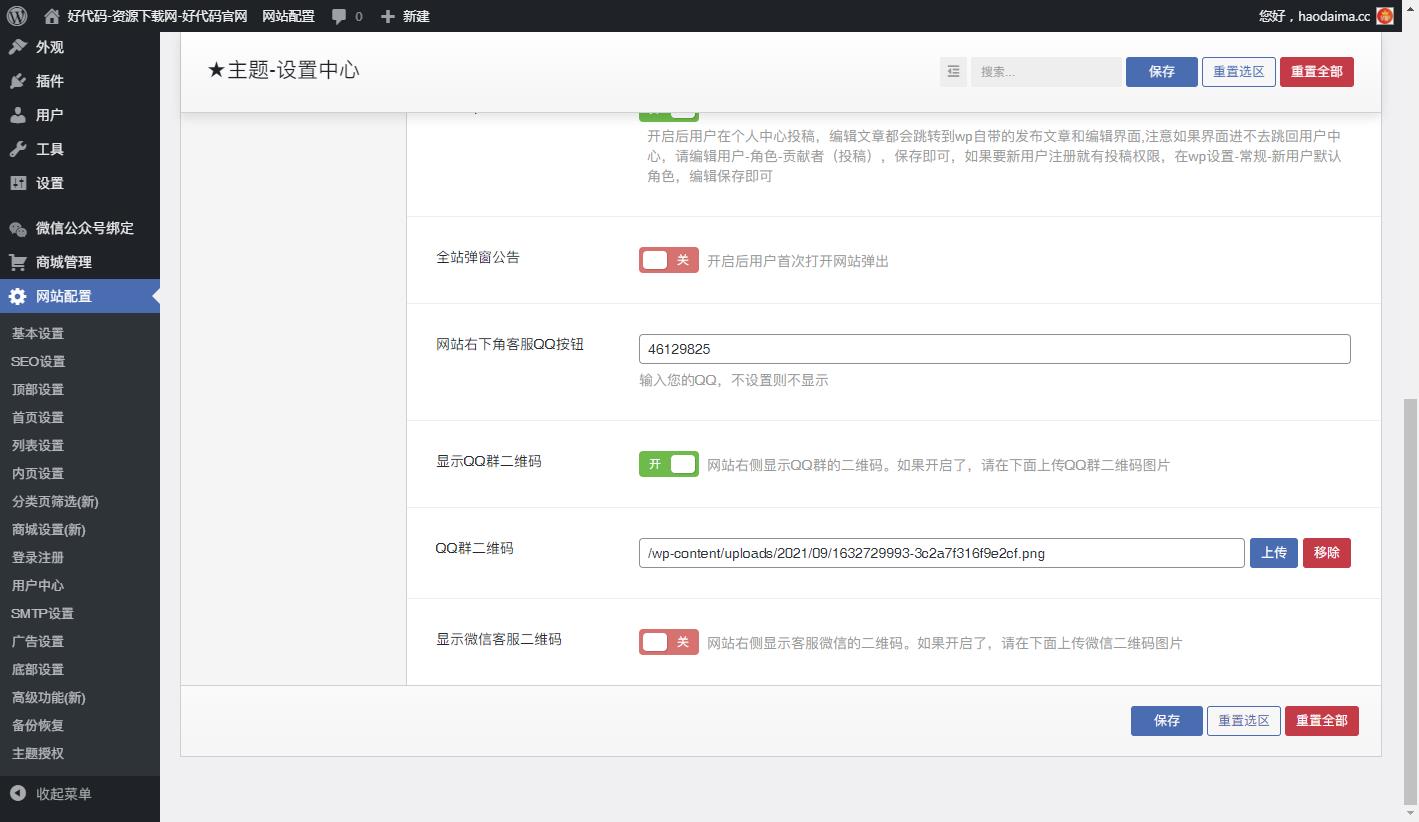Click the bottom 重置选区 button
The width and height of the screenshot is (1419, 822).
point(1243,720)
